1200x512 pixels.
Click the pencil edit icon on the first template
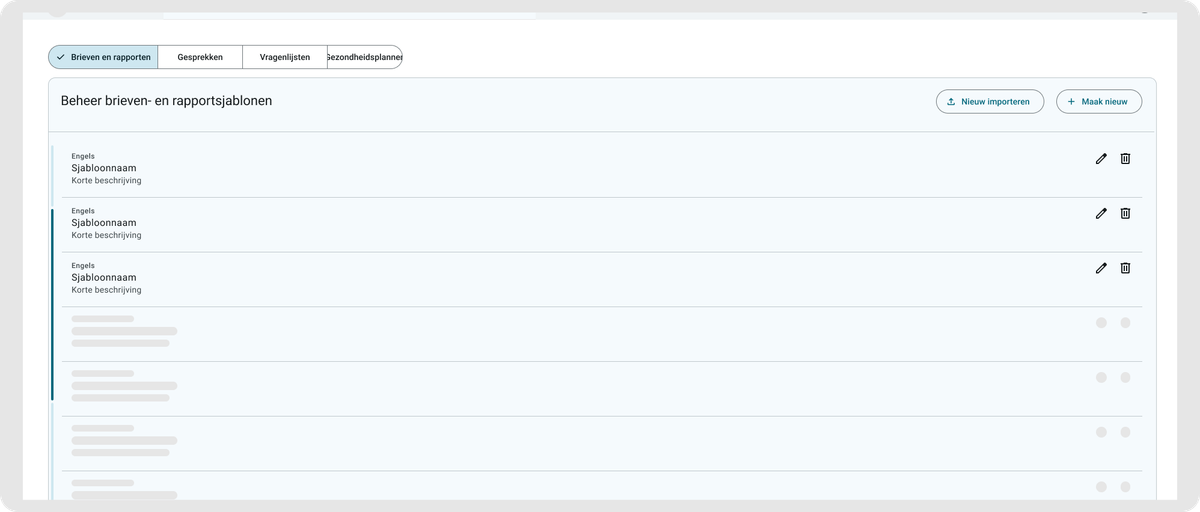click(x=1101, y=158)
